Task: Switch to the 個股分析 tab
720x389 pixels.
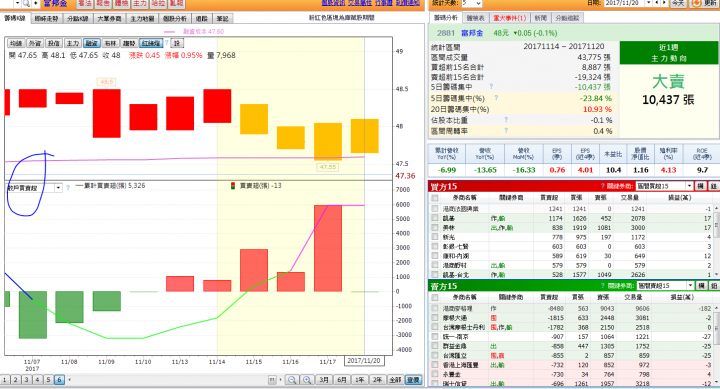Action: pyautogui.click(x=175, y=18)
